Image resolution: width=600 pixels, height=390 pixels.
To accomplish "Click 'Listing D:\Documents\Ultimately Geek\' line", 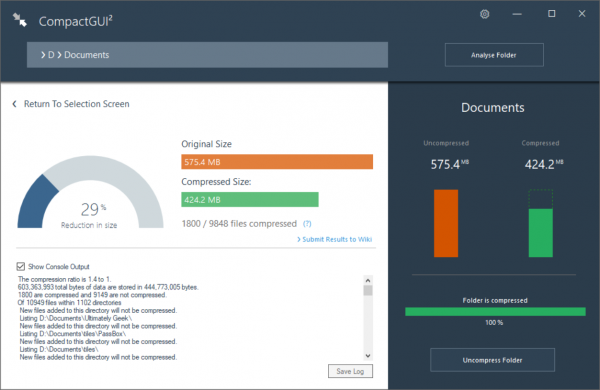I will (x=76, y=318).
